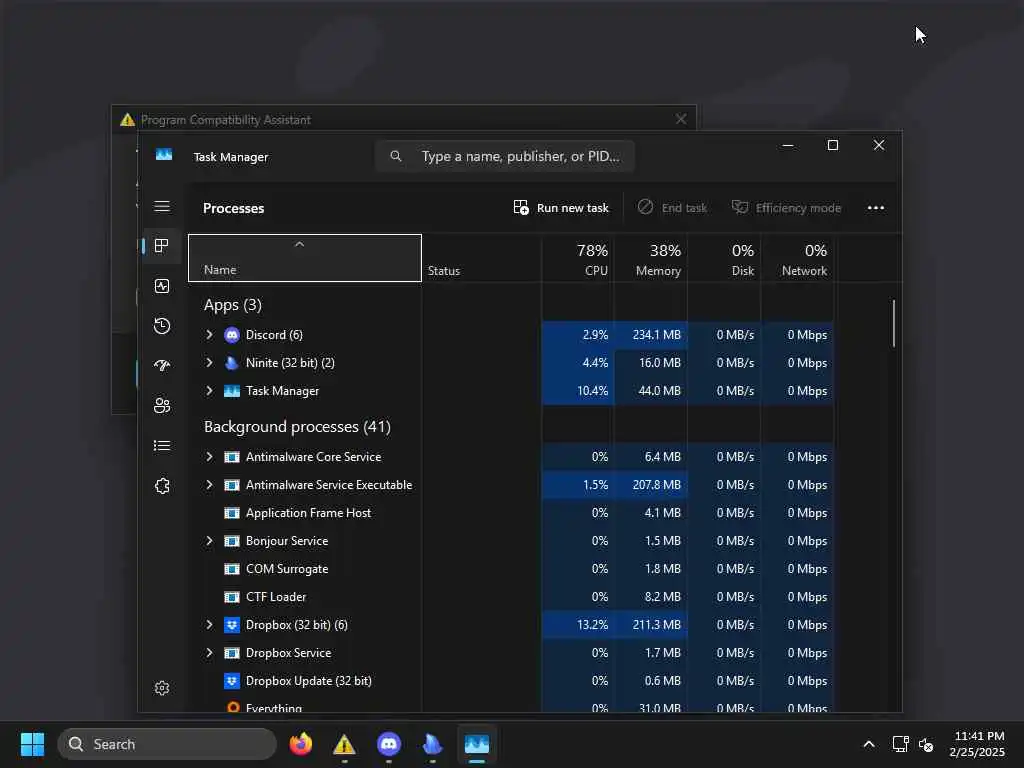Expand the Bonjour Service group

pos(209,541)
